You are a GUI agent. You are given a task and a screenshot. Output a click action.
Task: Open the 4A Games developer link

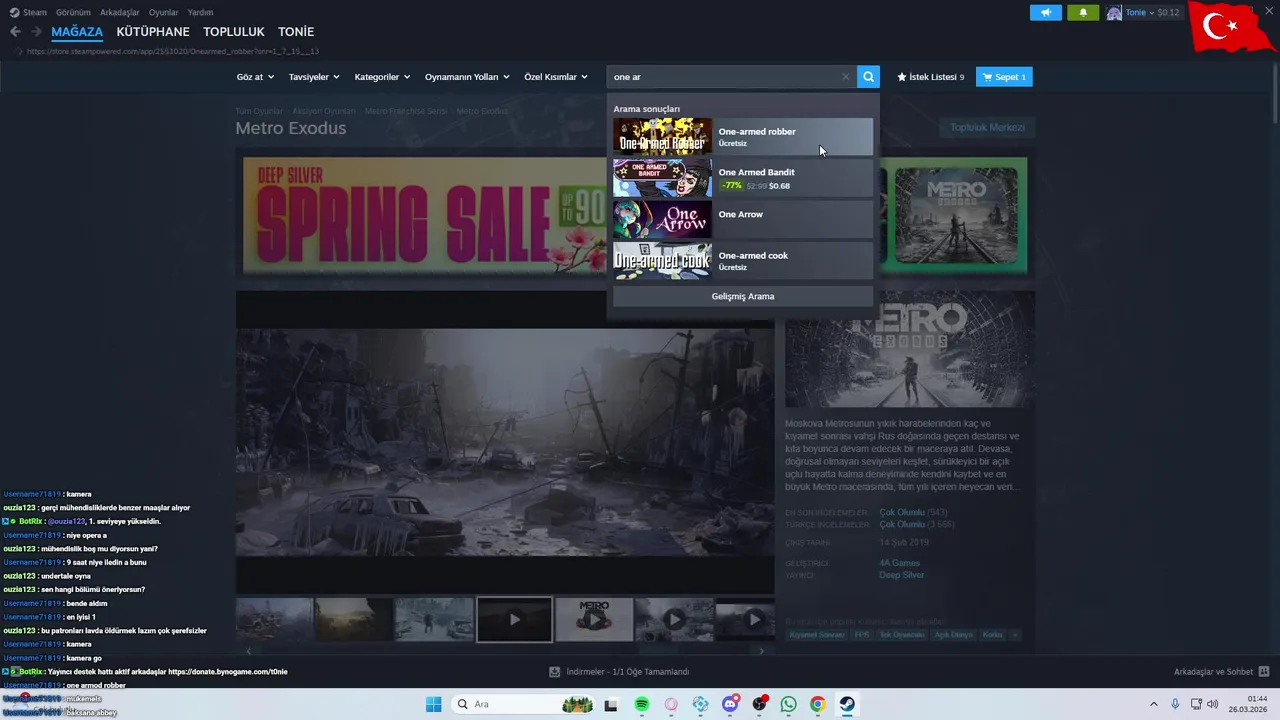pyautogui.click(x=899, y=563)
